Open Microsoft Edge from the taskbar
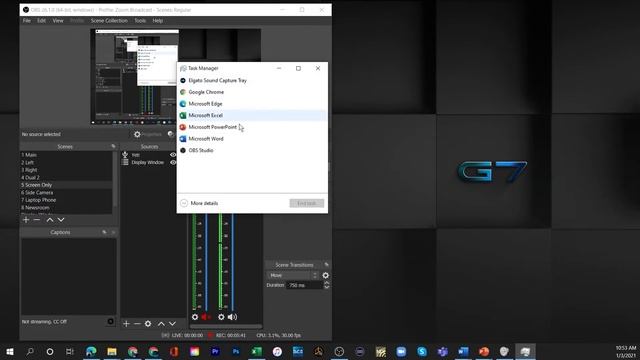640x360 pixels. tap(91, 351)
